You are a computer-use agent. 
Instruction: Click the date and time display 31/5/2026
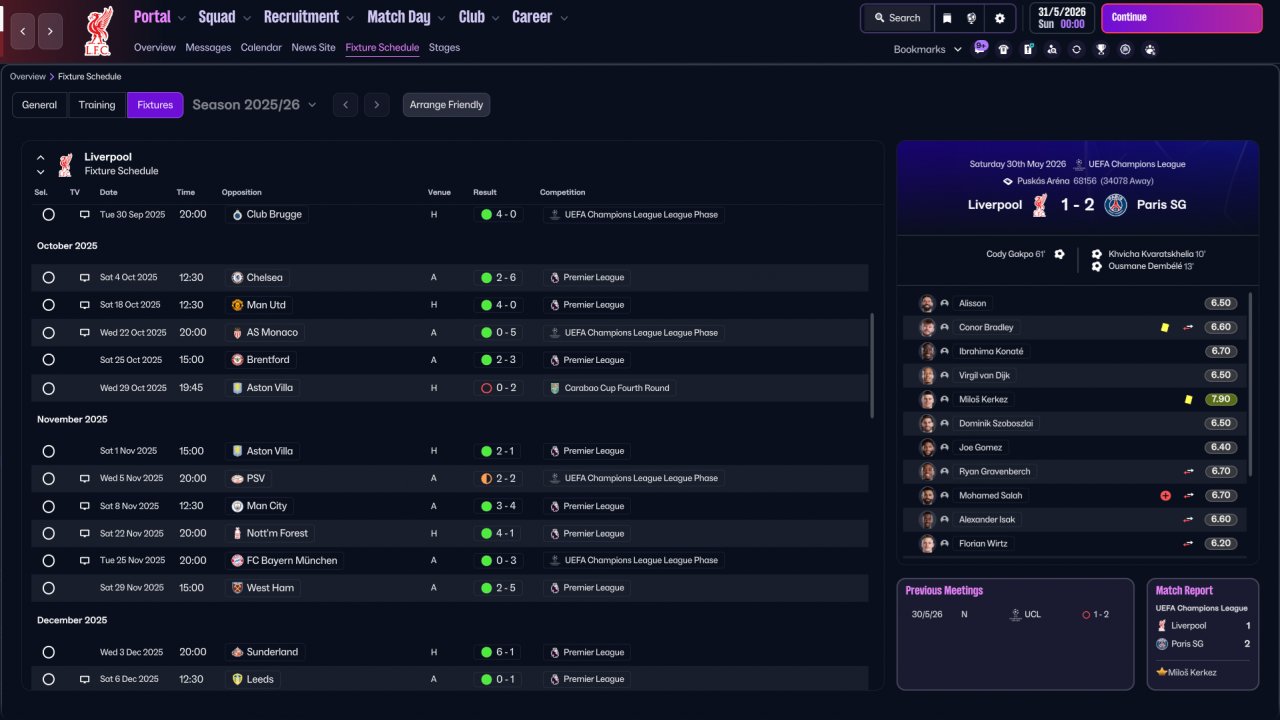(1060, 18)
